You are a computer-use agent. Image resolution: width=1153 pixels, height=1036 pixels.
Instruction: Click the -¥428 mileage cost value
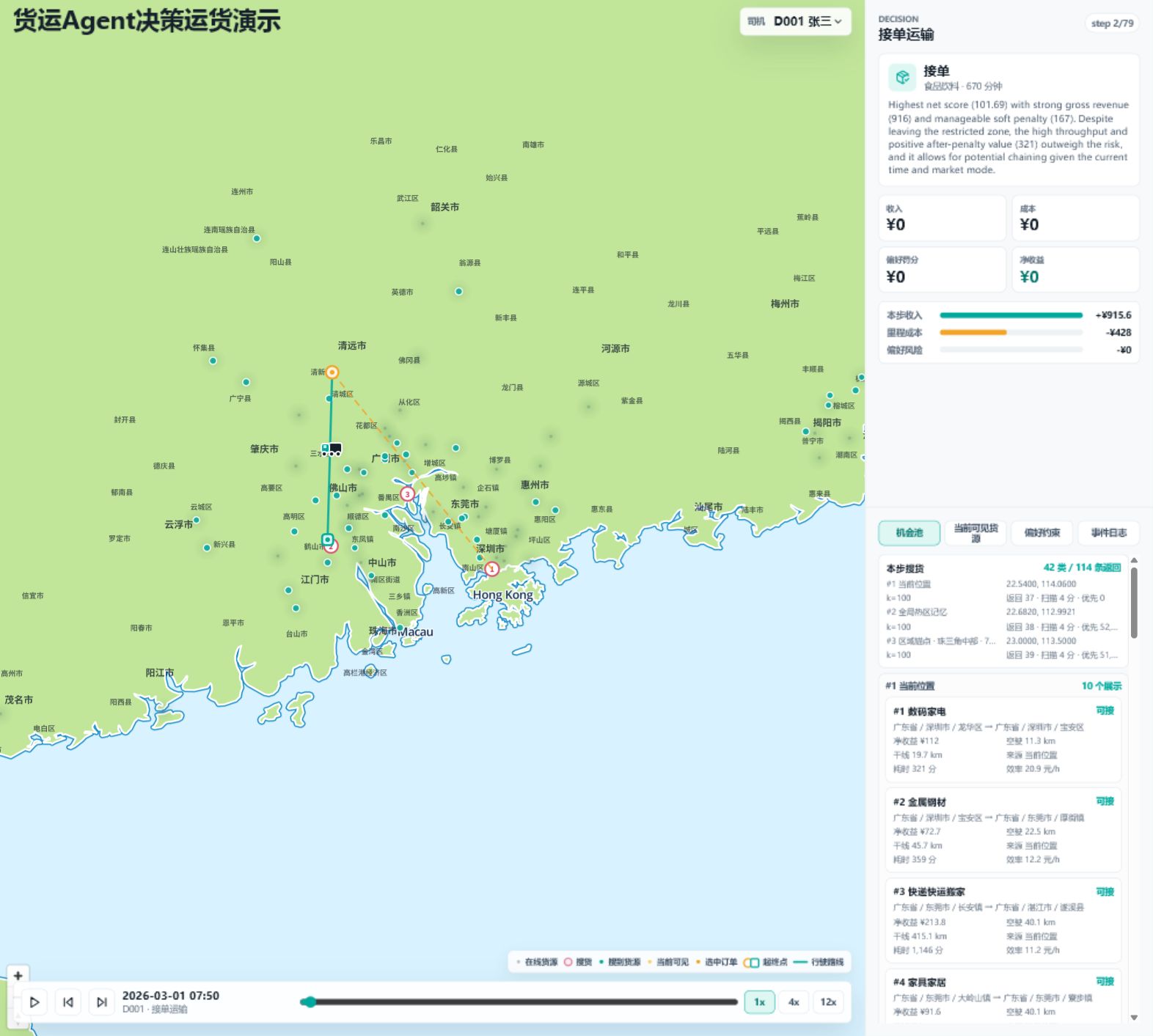[1119, 332]
